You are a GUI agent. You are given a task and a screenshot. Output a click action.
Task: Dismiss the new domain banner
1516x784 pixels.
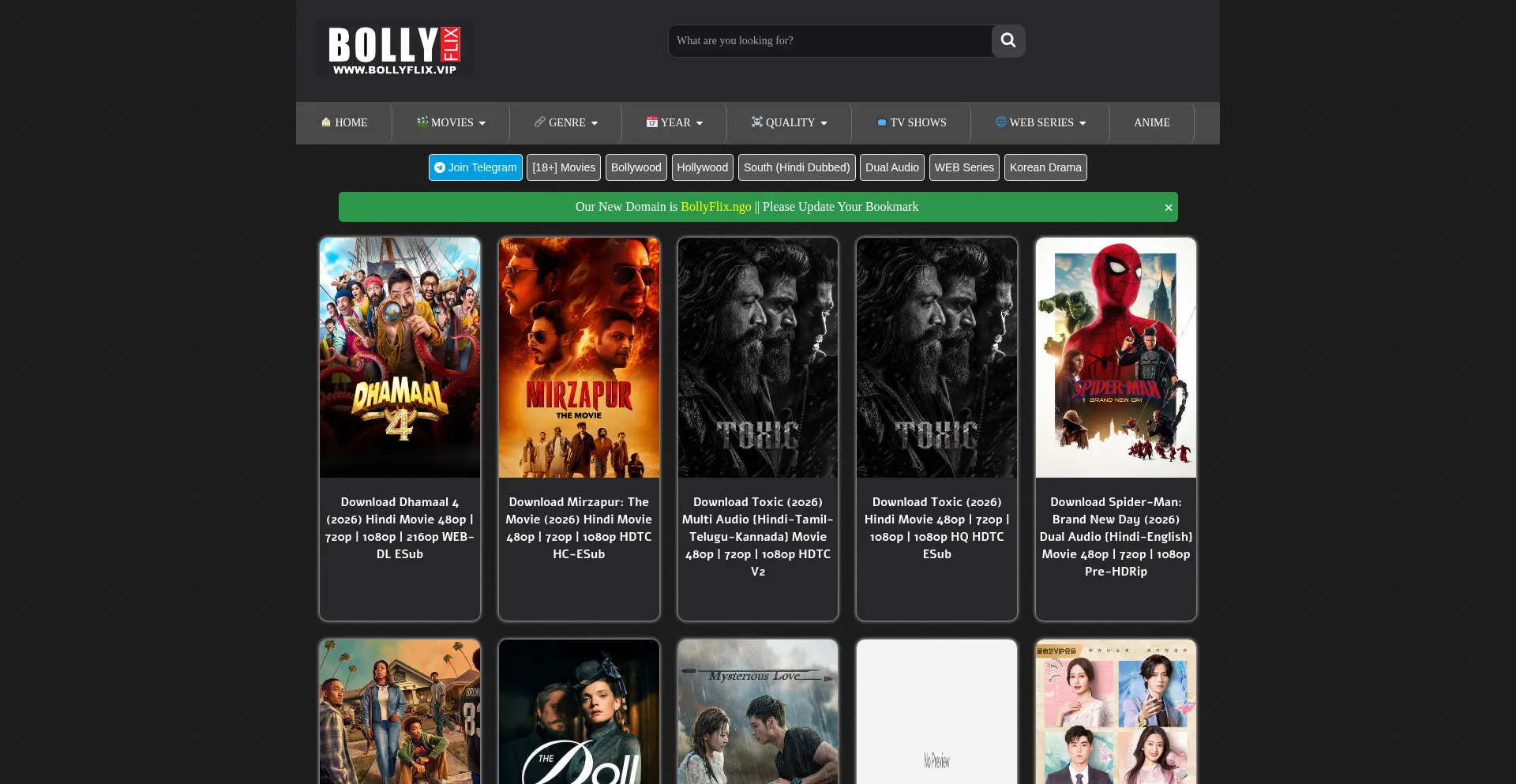pyautogui.click(x=1169, y=207)
